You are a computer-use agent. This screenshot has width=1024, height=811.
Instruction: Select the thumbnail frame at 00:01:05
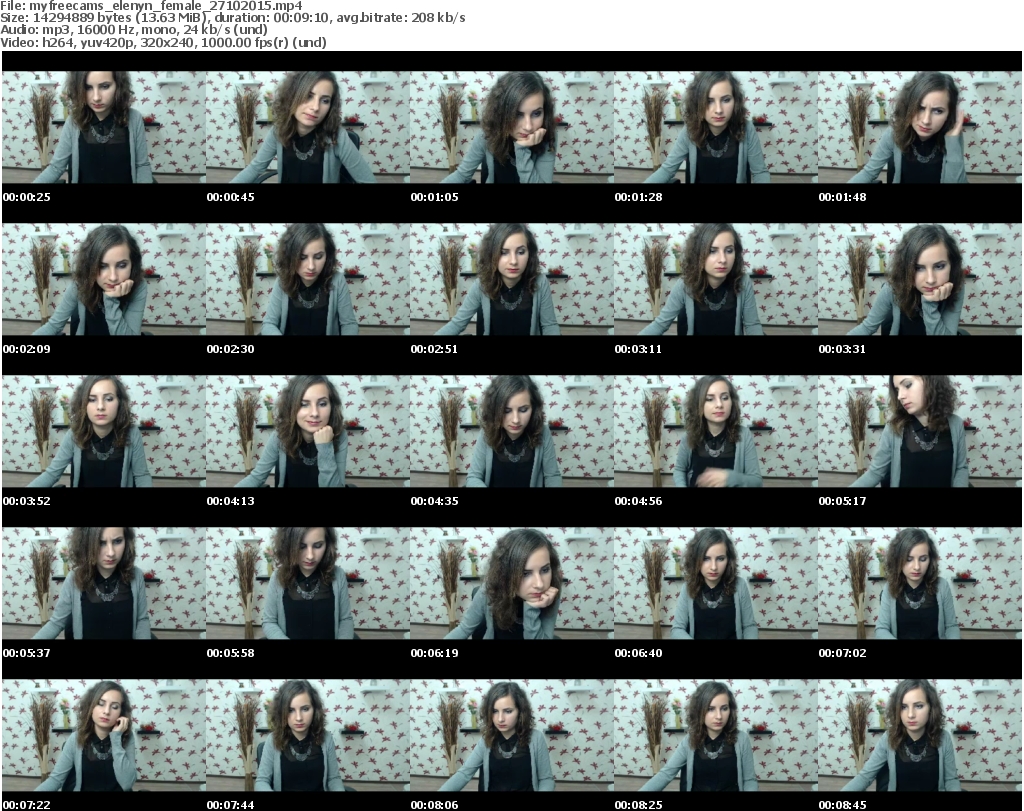pos(512,127)
